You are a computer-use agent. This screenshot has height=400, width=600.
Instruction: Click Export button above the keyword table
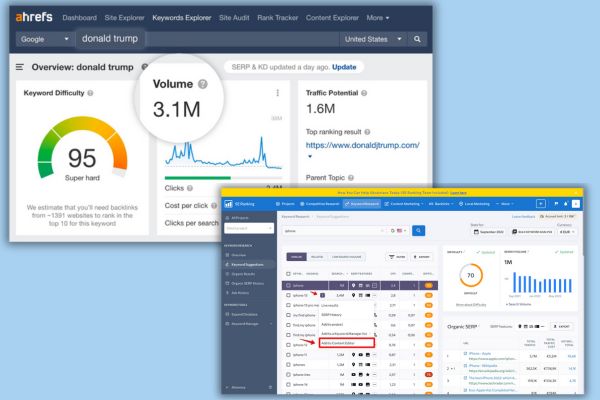(x=421, y=257)
